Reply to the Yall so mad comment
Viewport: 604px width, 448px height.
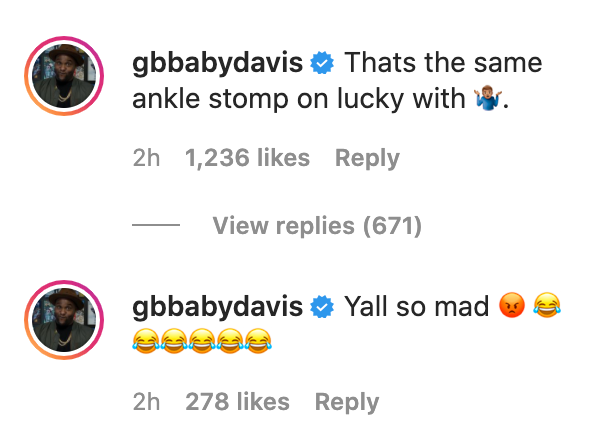click(x=347, y=402)
